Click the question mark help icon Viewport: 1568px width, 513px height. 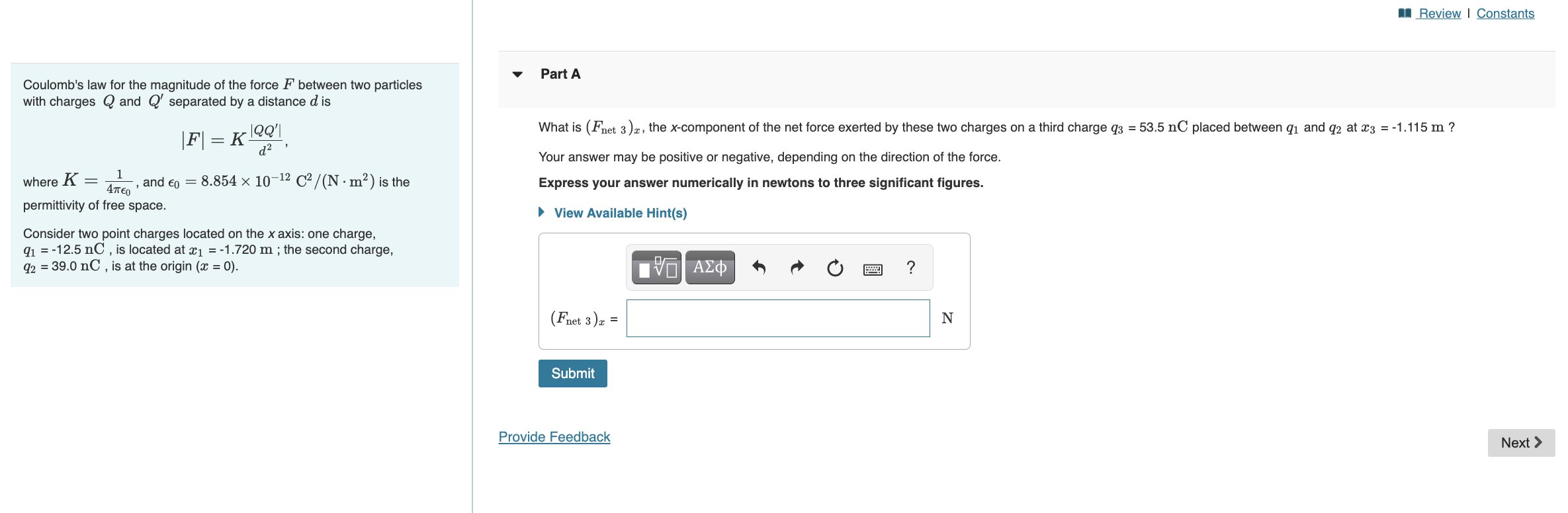910,267
